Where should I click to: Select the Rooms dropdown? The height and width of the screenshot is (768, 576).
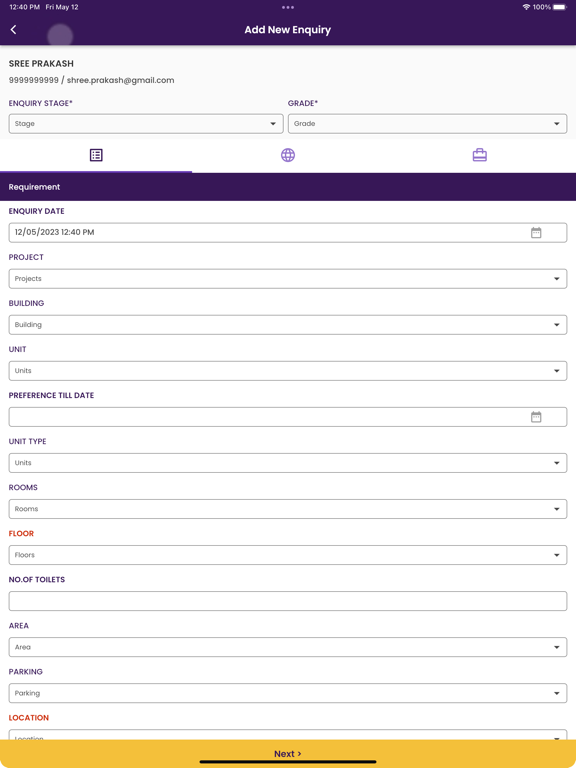click(x=288, y=509)
